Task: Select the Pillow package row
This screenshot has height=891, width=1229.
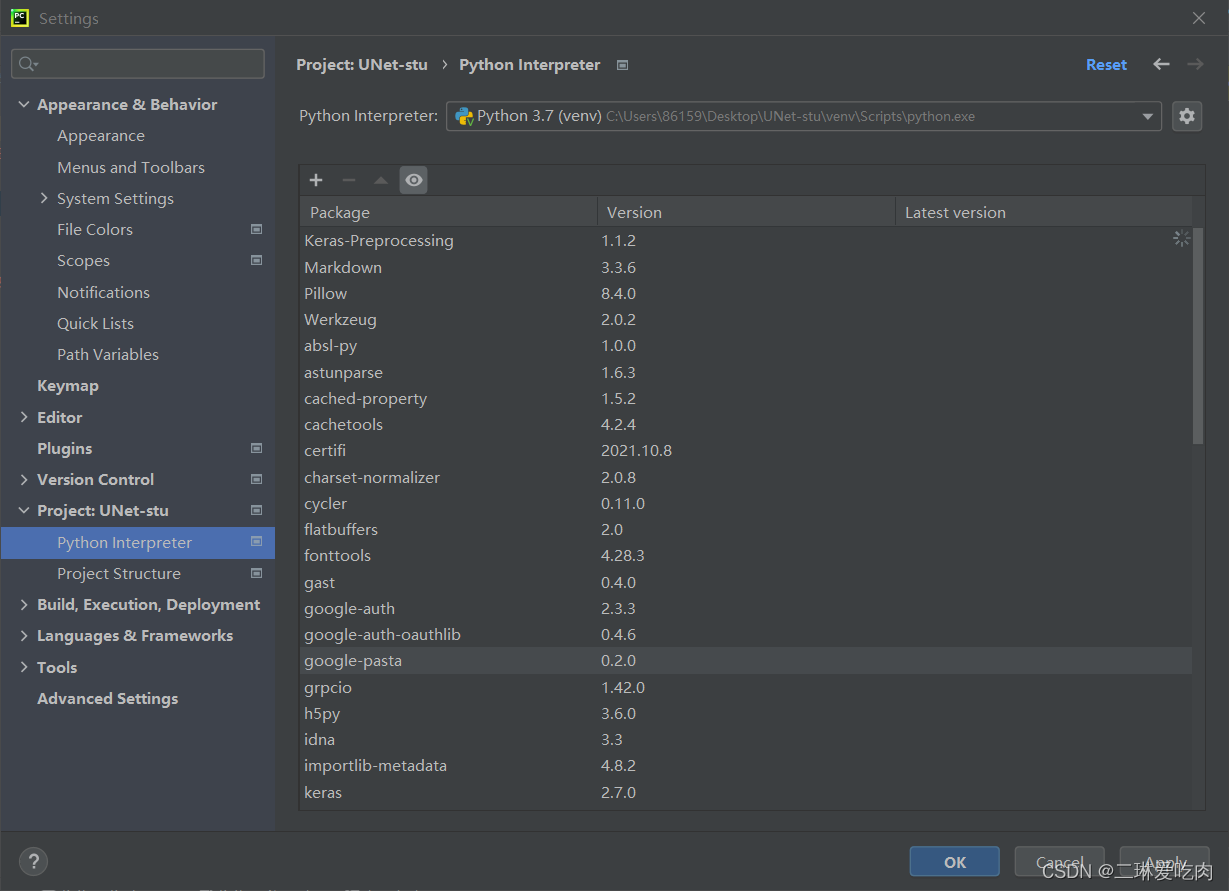Action: (x=746, y=293)
